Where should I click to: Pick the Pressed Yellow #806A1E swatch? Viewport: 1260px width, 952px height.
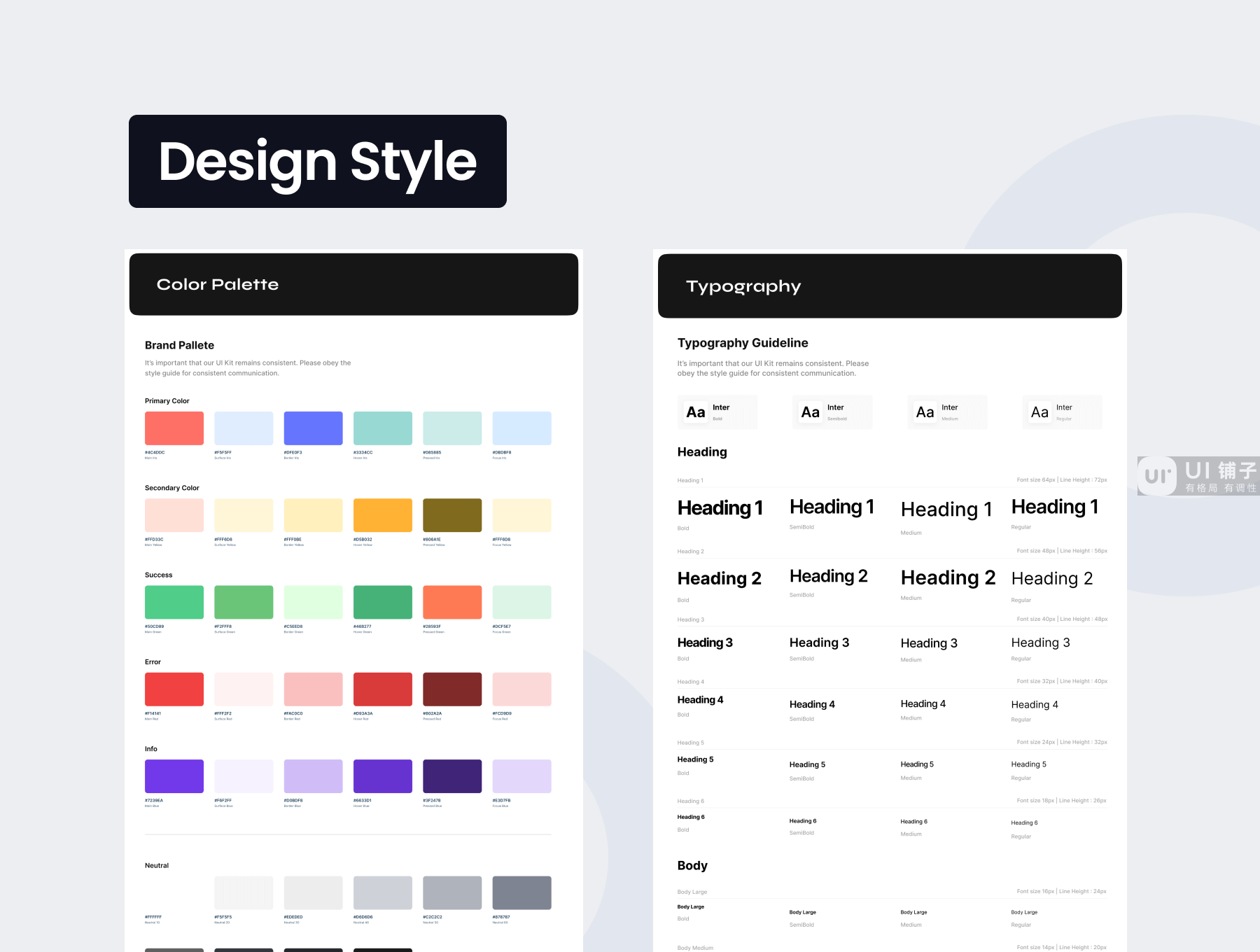pyautogui.click(x=452, y=515)
